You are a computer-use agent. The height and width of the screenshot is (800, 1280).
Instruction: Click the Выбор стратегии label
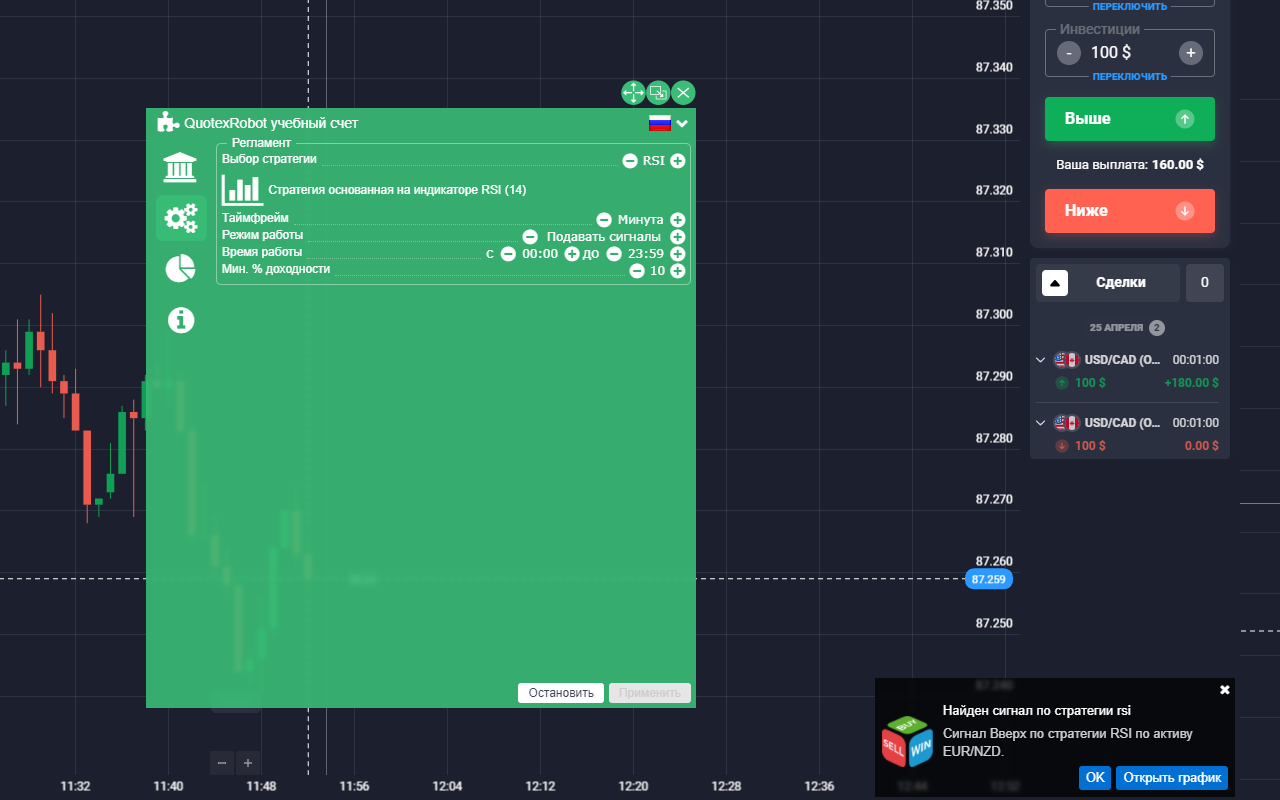point(269,159)
